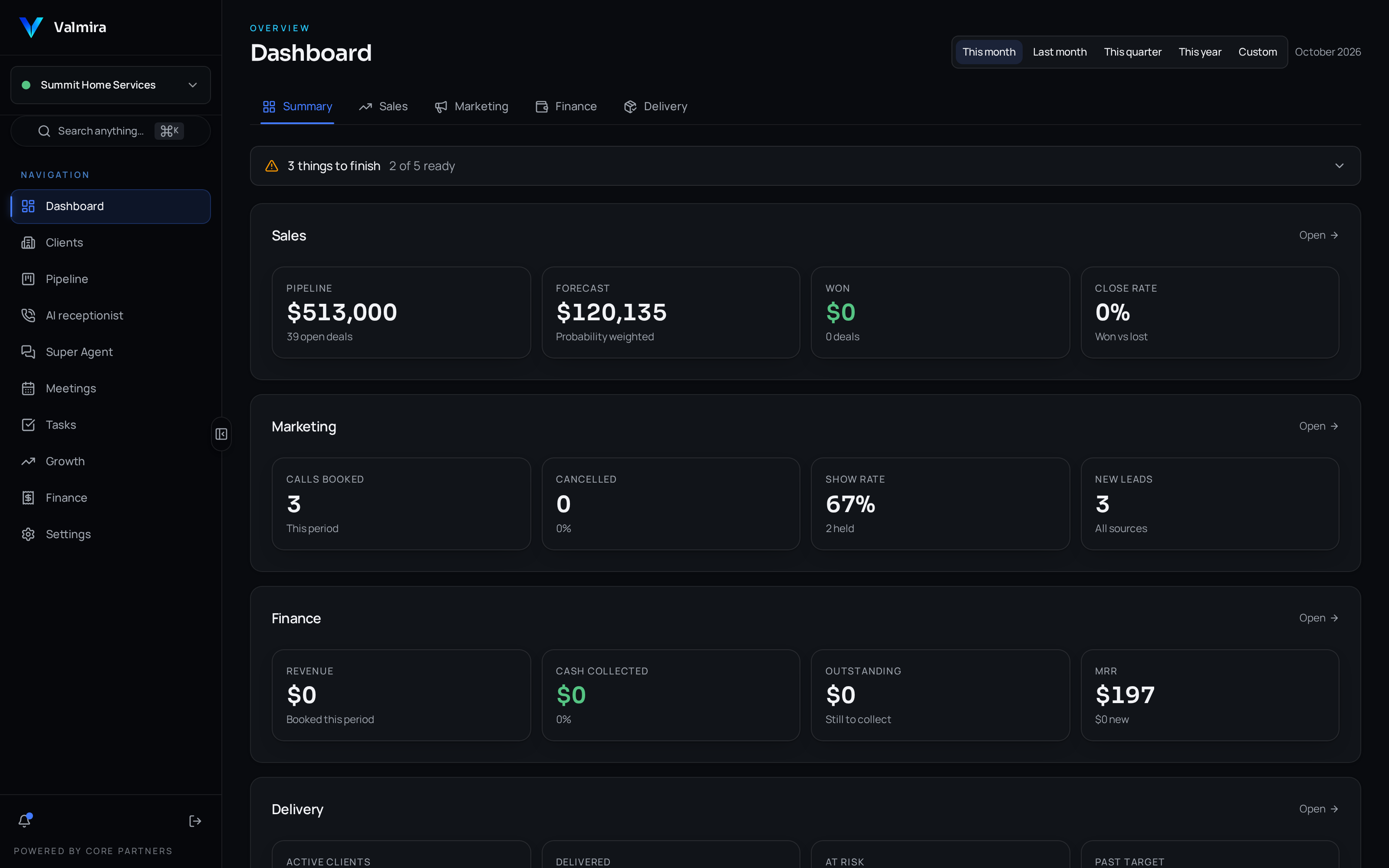Switch to the Marketing tab
This screenshot has height=868, width=1389.
point(471,107)
